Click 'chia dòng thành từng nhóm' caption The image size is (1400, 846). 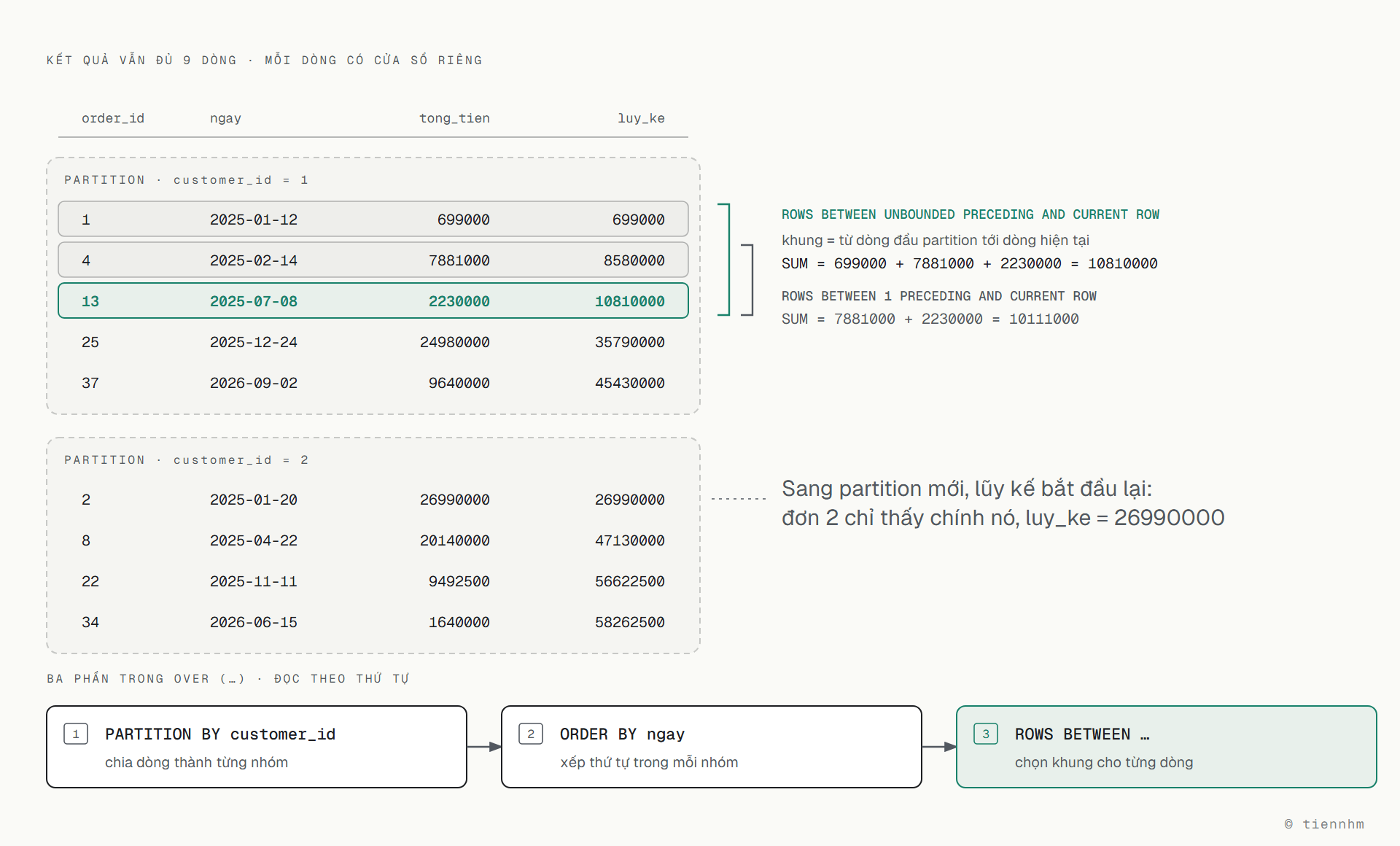tap(196, 762)
